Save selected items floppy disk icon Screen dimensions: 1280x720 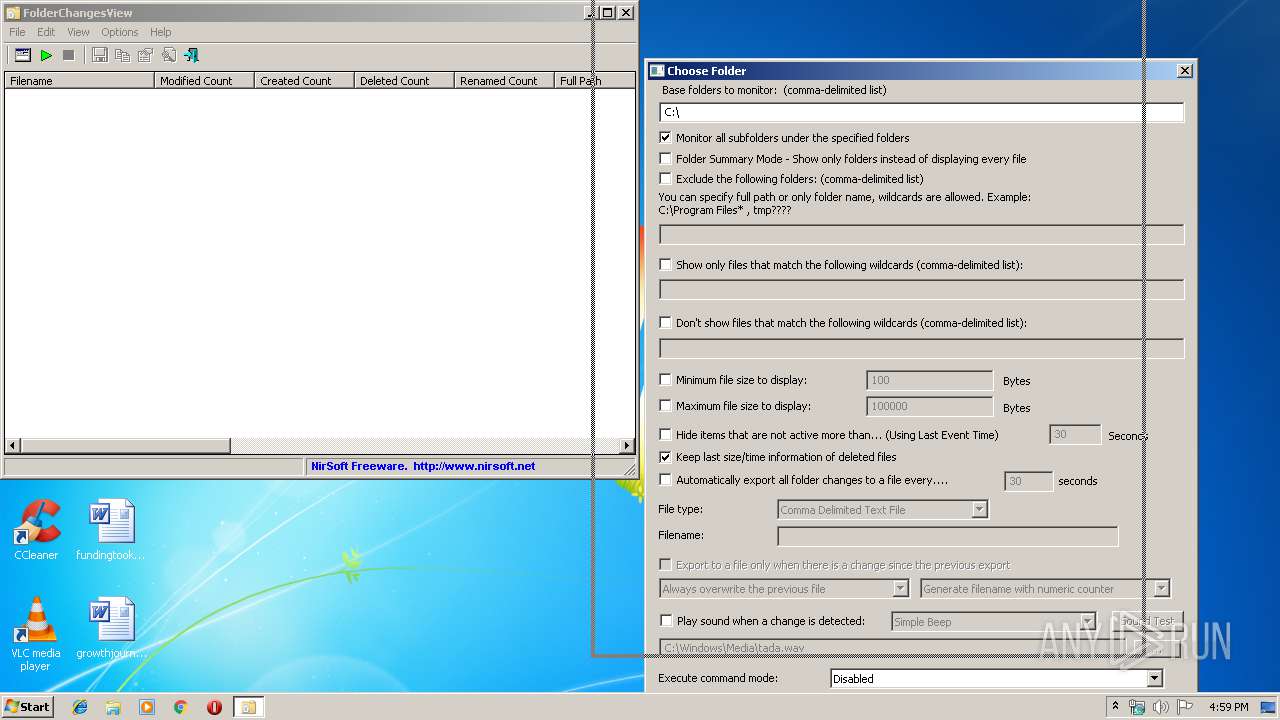tap(100, 55)
